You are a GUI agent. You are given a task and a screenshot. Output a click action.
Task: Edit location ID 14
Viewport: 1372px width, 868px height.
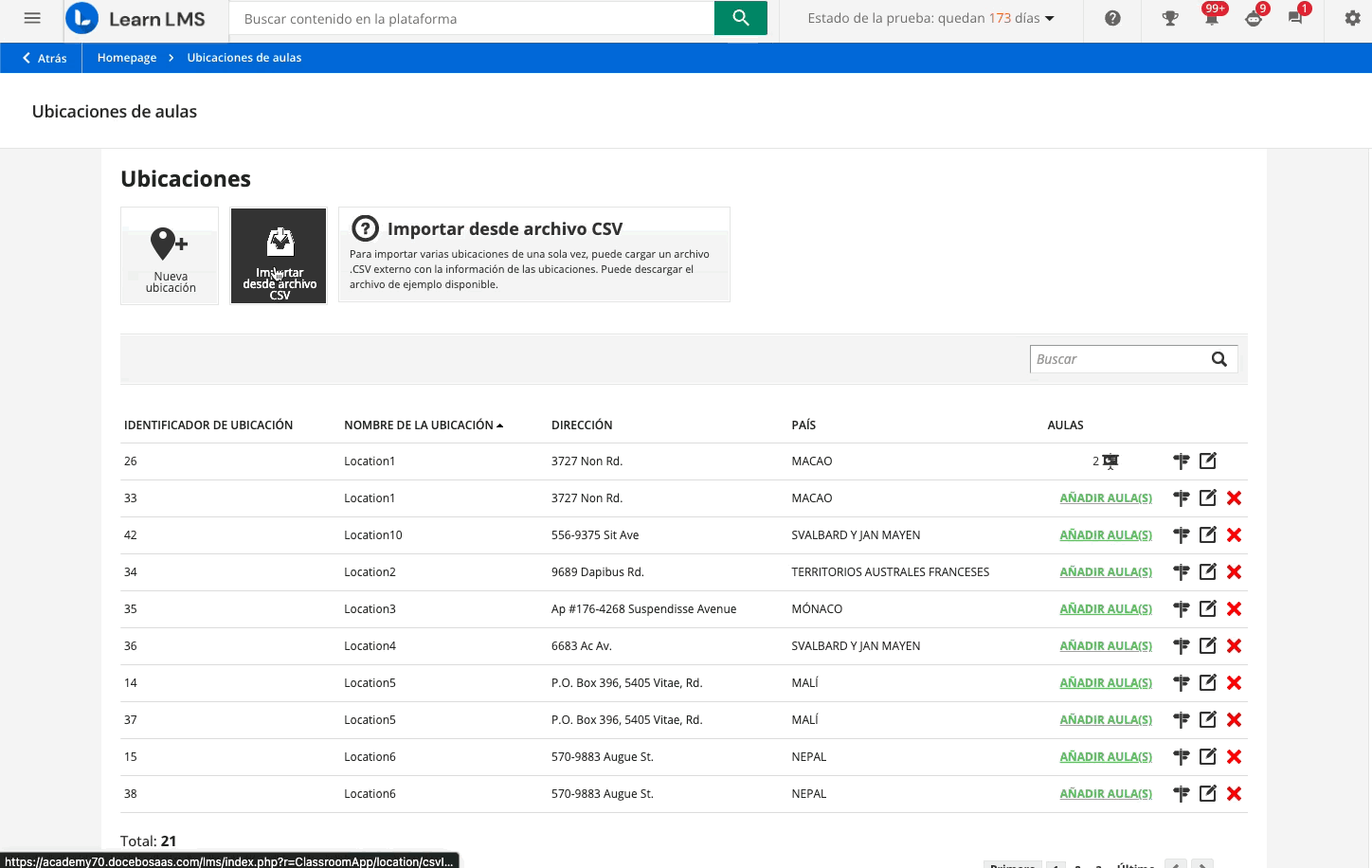1207,683
